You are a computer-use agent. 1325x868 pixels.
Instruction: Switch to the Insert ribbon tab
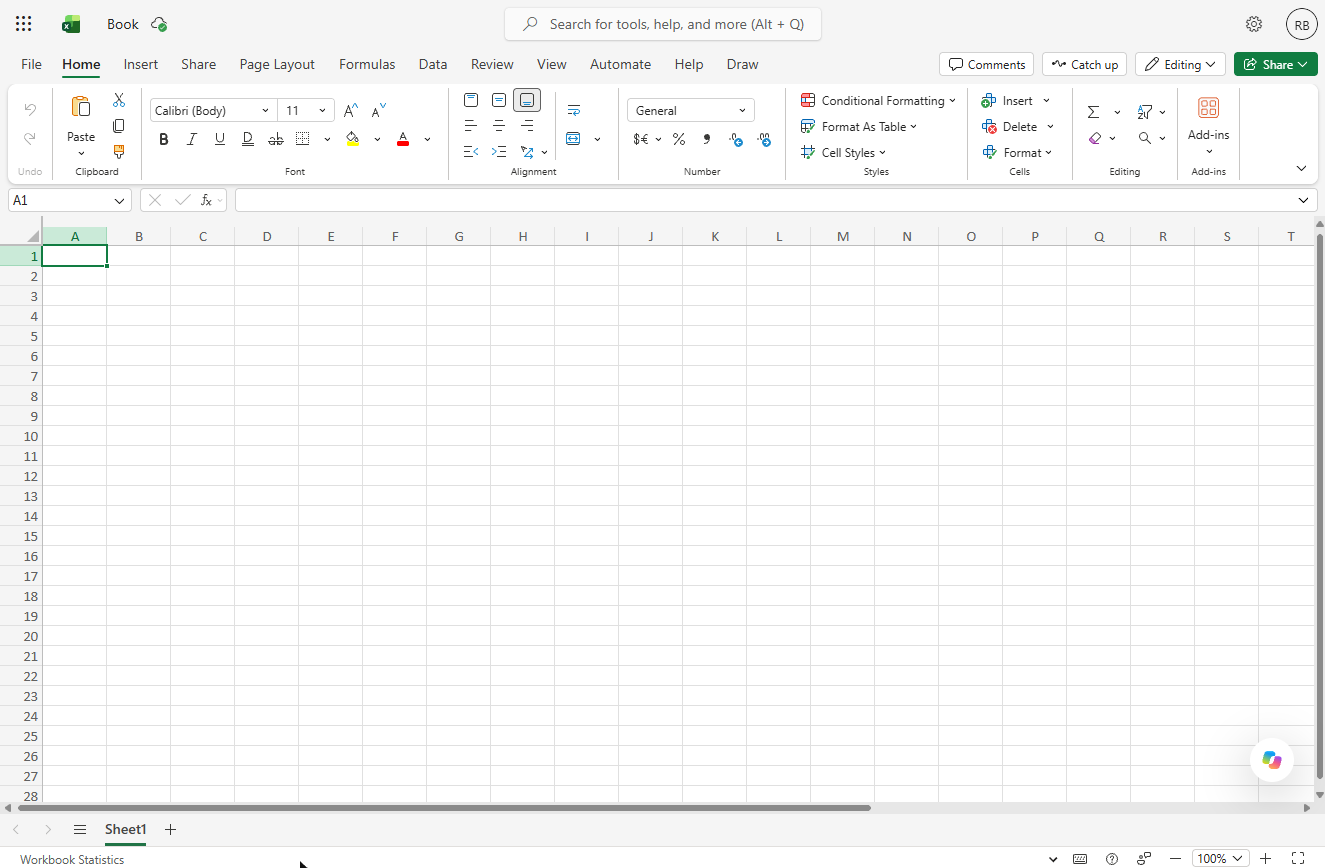point(141,64)
